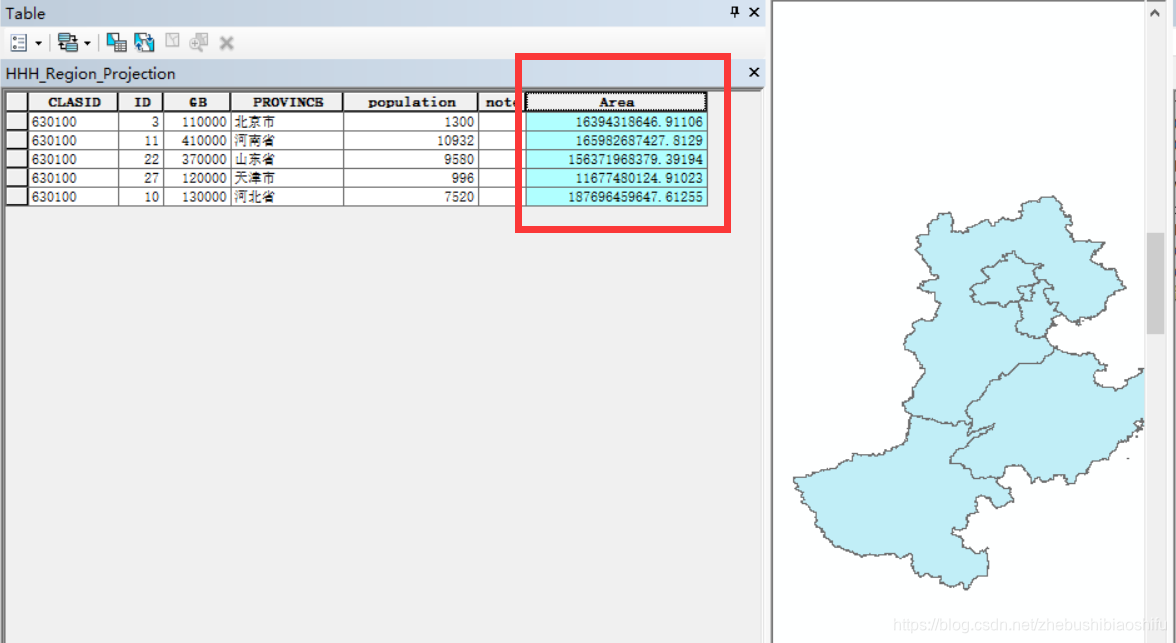
Task: Click the table corner select-all box
Action: (16, 102)
